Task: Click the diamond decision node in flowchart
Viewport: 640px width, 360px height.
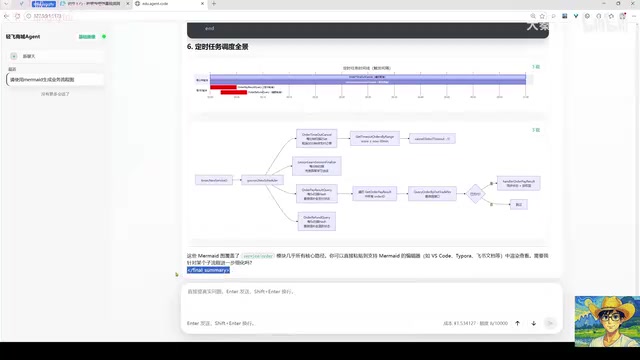Action: coord(476,194)
